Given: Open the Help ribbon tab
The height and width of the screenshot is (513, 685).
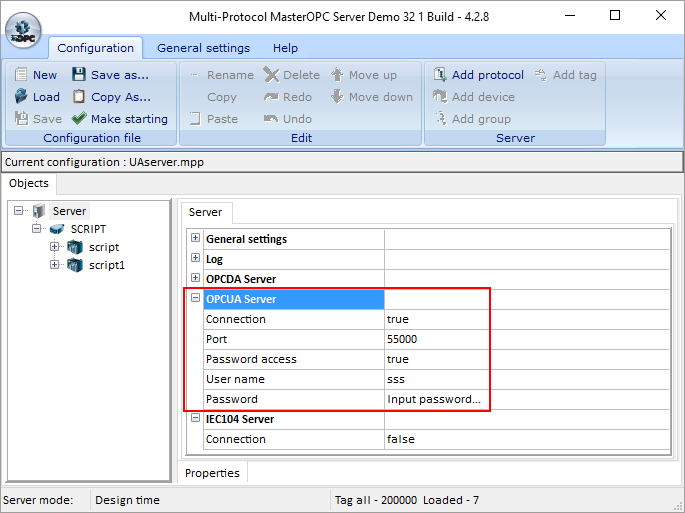Looking at the screenshot, I should click(285, 48).
